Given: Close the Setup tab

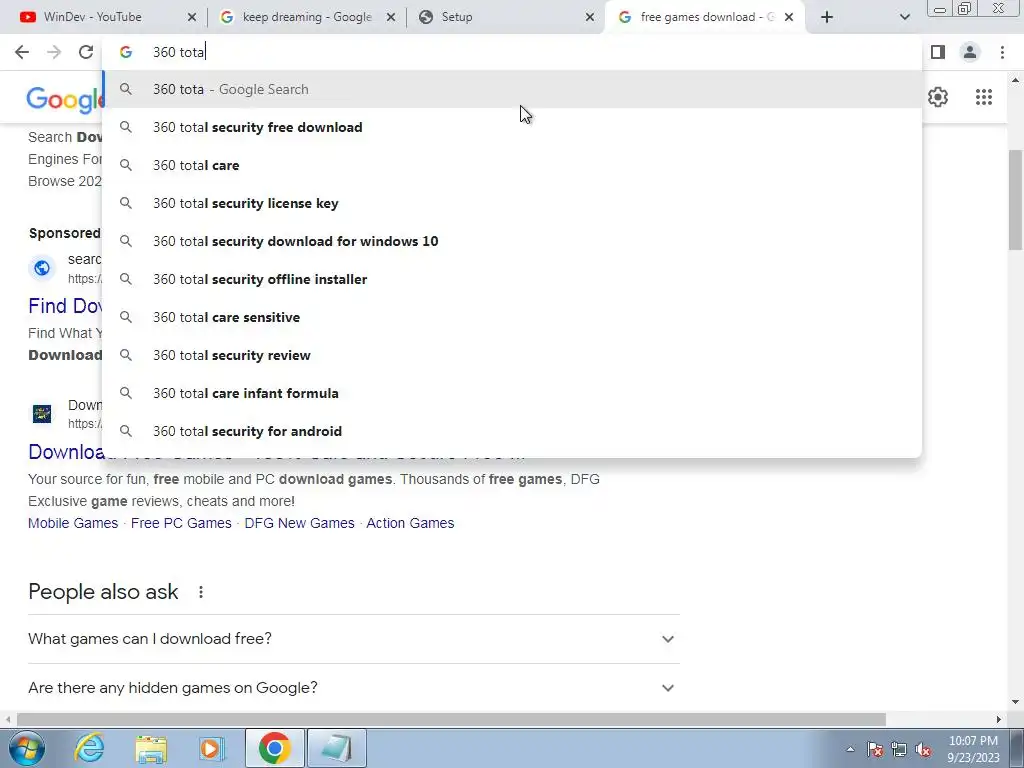Looking at the screenshot, I should click(x=590, y=17).
